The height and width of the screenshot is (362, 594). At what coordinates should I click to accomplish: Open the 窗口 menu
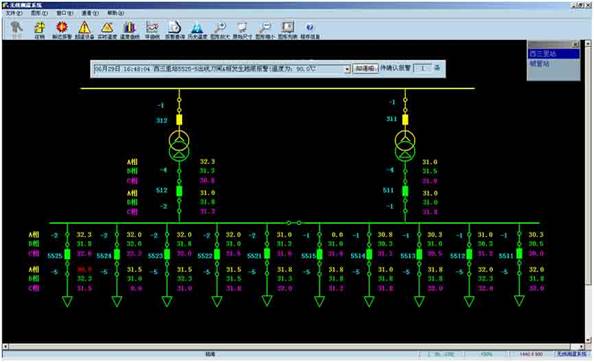pyautogui.click(x=65, y=13)
